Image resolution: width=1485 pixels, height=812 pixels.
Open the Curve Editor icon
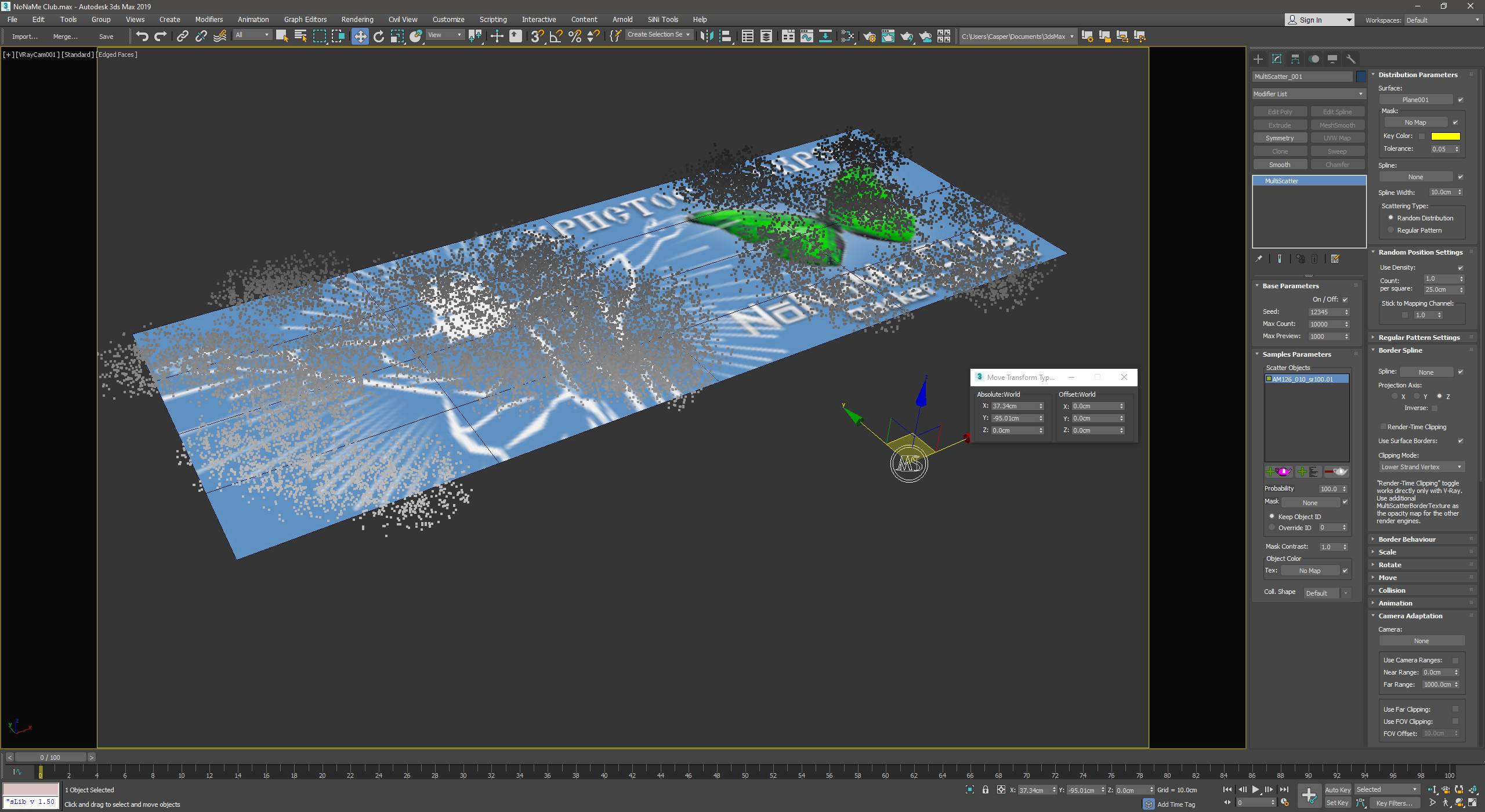[x=807, y=36]
